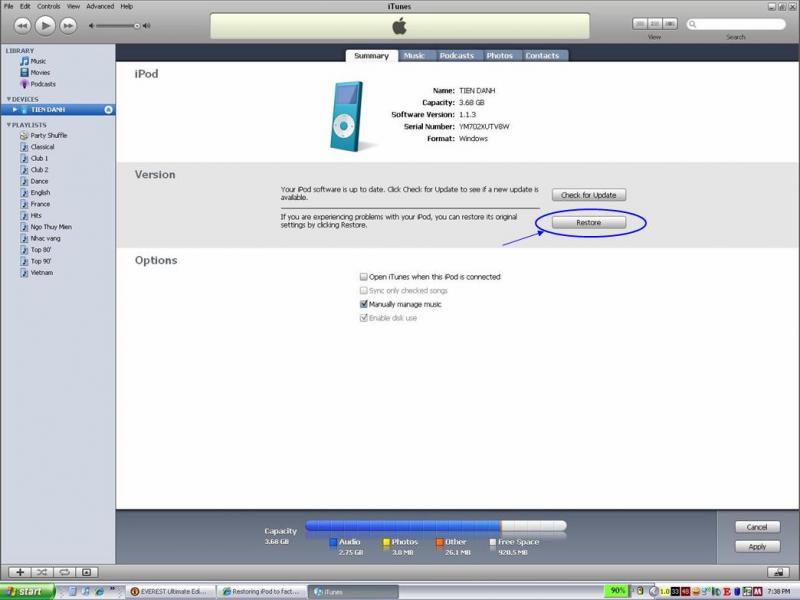Click the eject icon beside TIEN DANH

[108, 109]
